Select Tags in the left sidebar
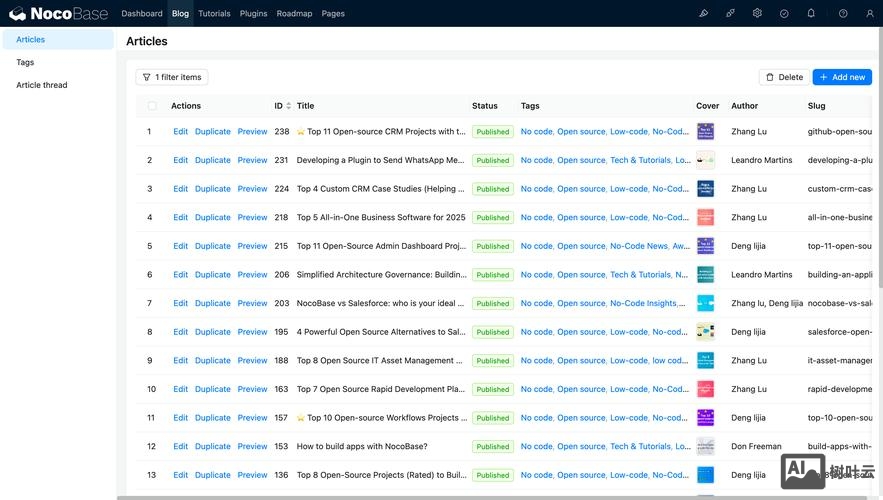This screenshot has height=500, width=883. coord(25,62)
